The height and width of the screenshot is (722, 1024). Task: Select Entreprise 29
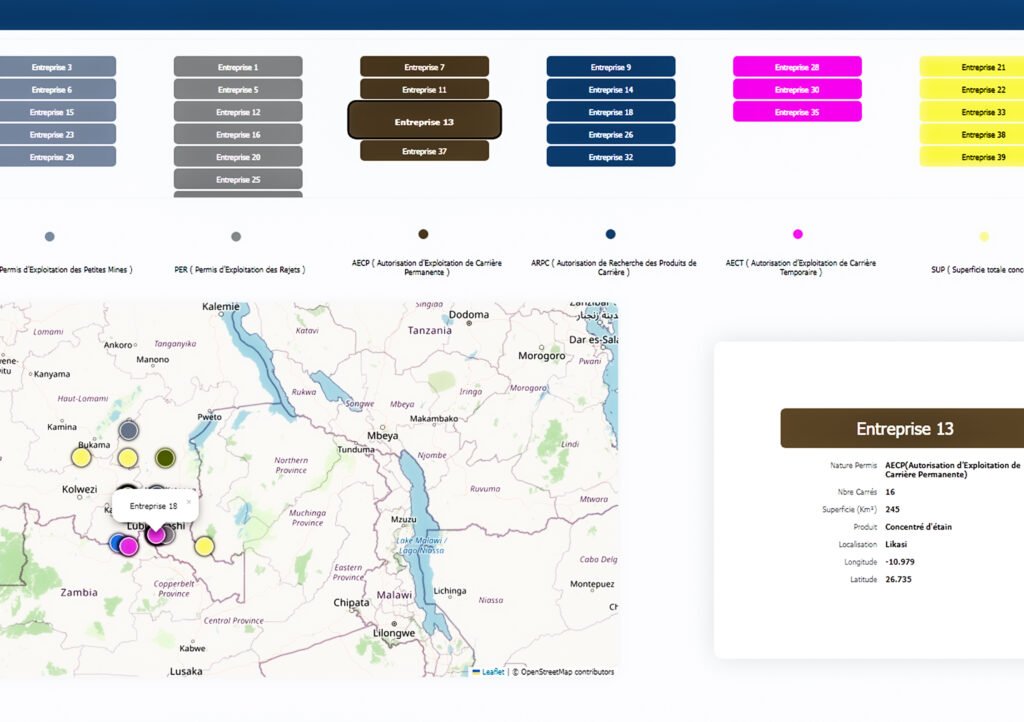click(x=57, y=157)
